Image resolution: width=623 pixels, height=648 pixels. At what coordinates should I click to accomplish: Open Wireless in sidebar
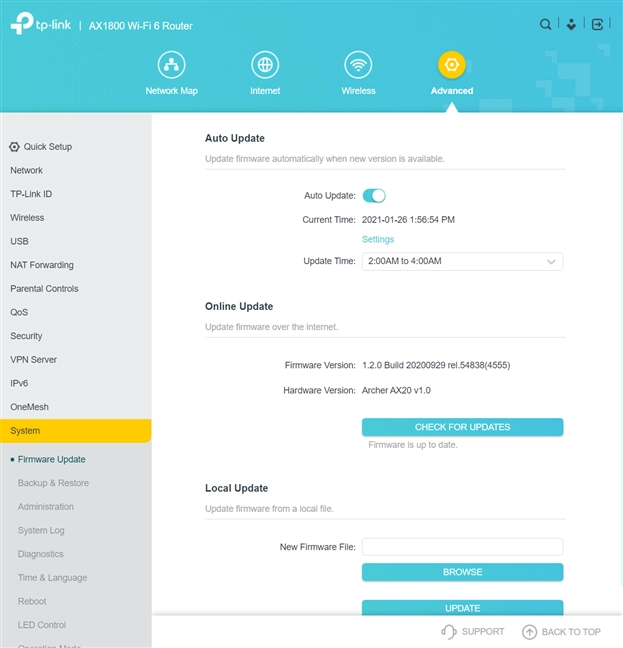click(27, 217)
